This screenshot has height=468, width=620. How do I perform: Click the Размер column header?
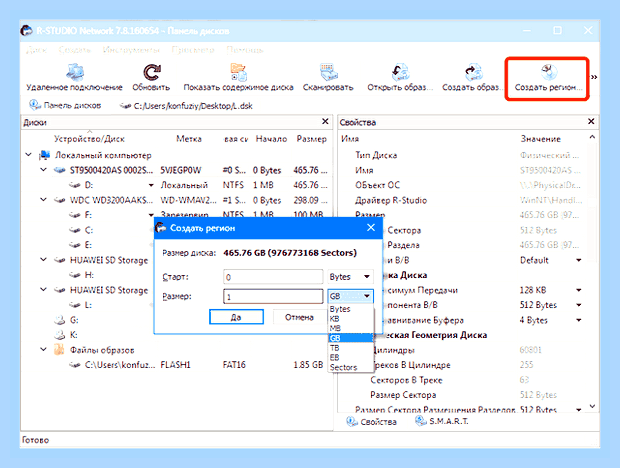pos(312,139)
